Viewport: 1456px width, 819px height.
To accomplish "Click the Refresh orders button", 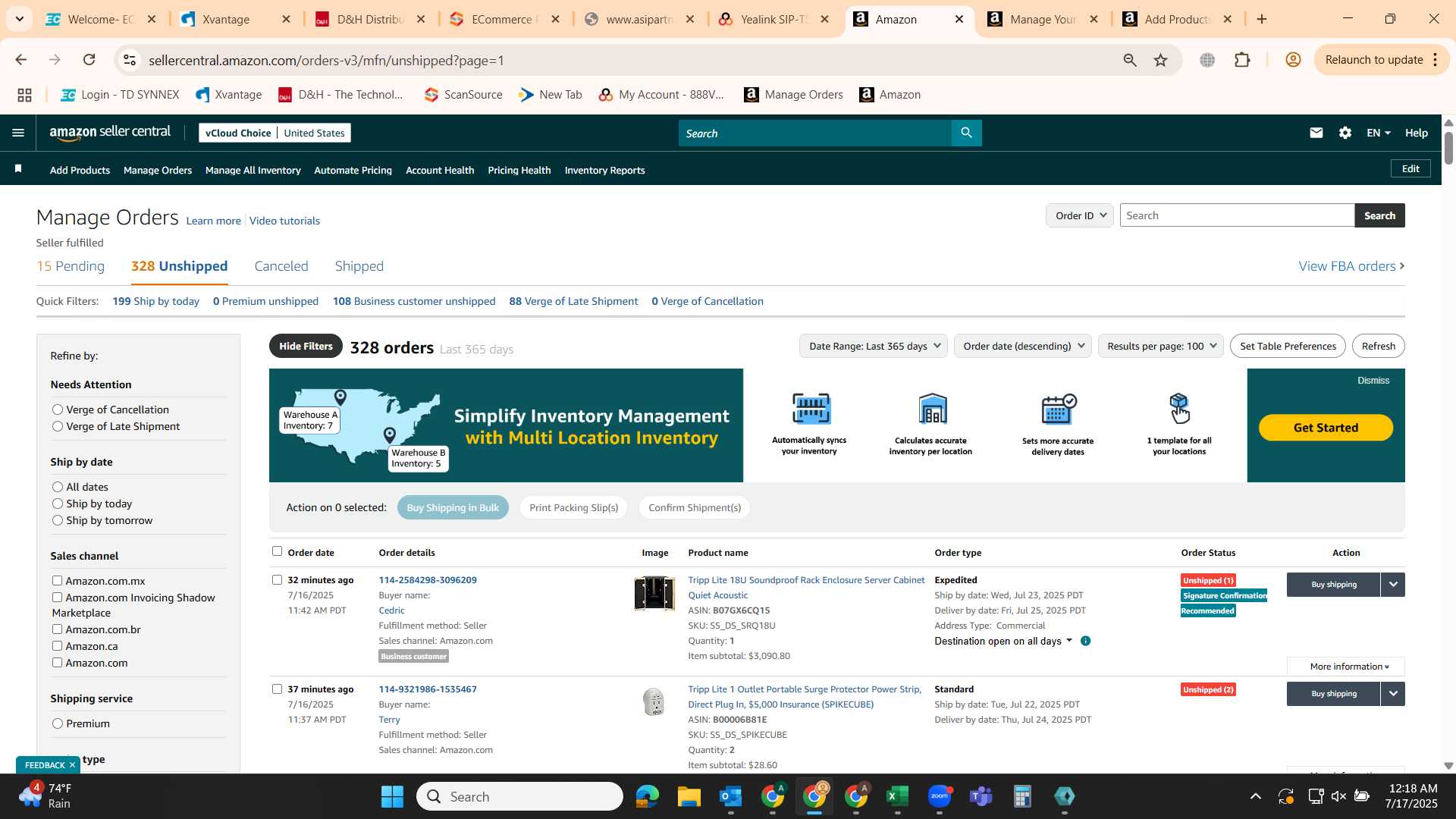I will point(1378,346).
